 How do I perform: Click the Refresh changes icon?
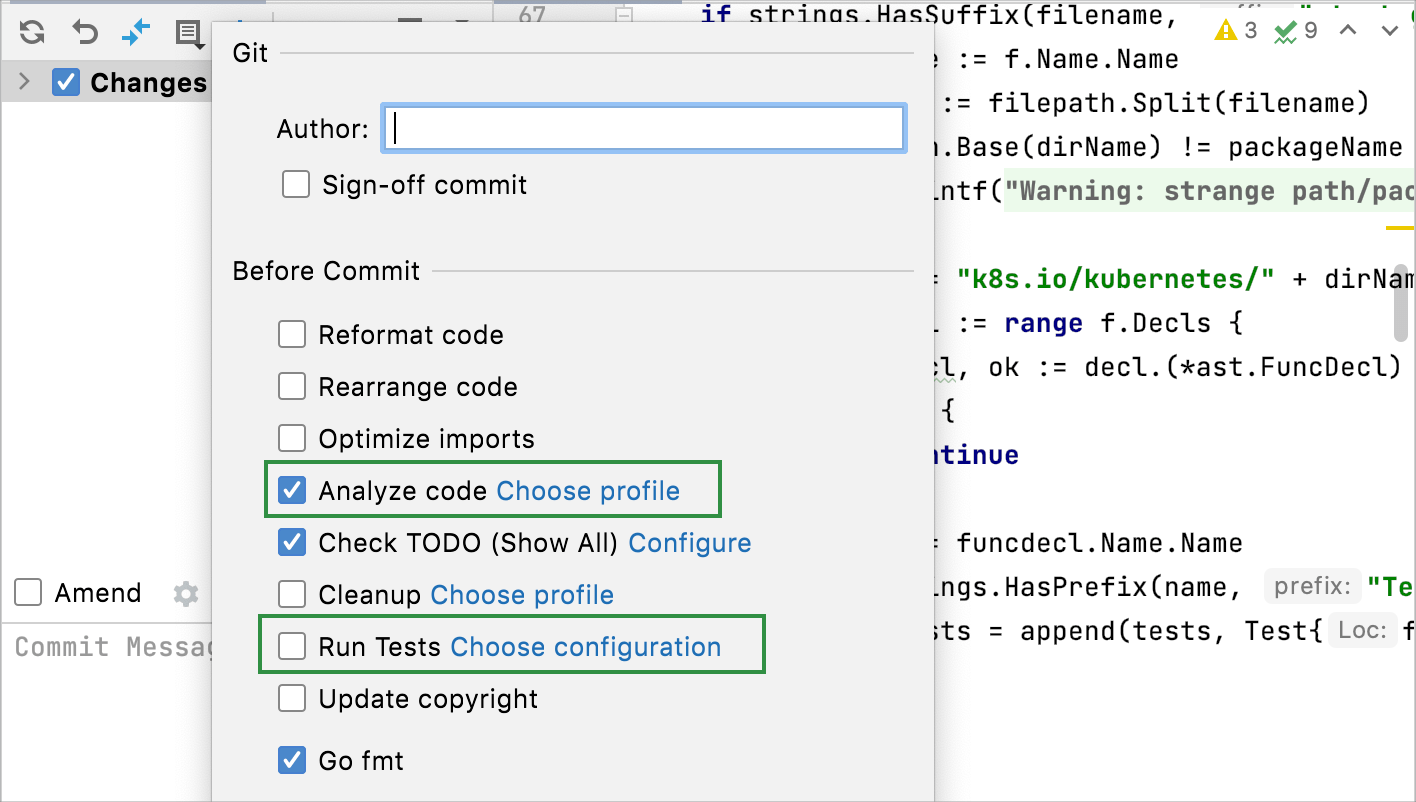(32, 32)
